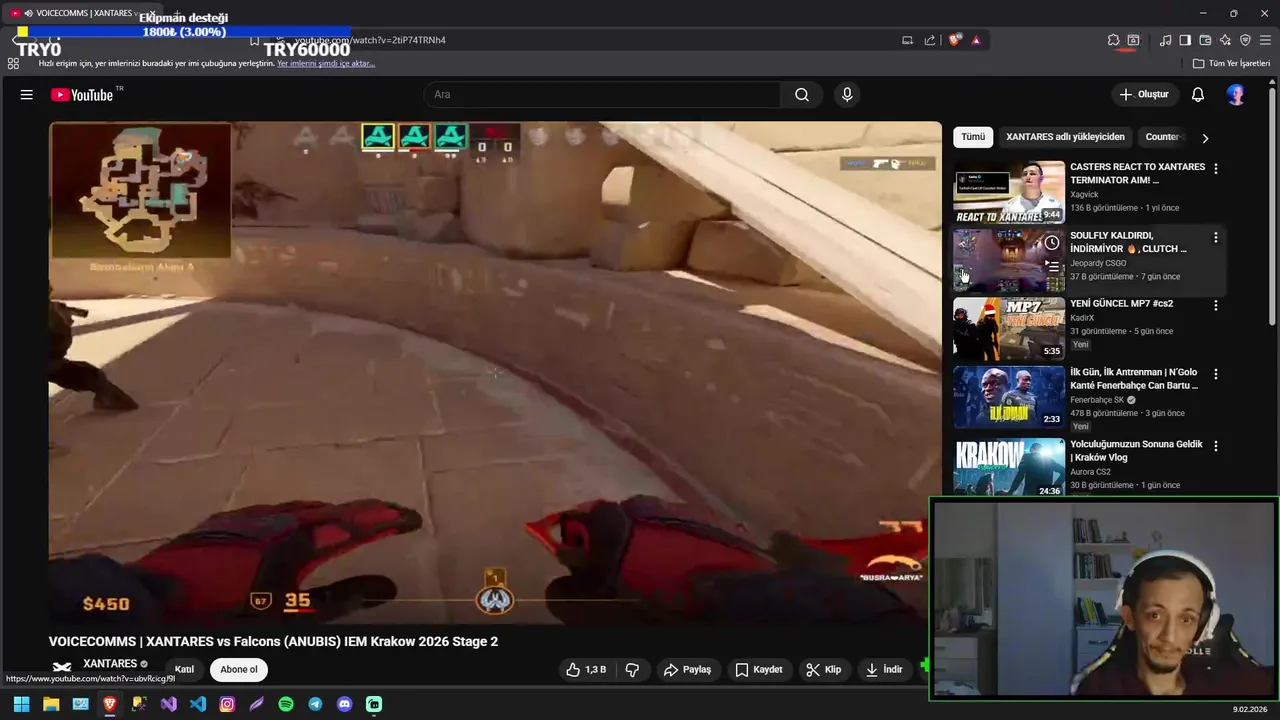Subscribe using Abone ol button

coord(239,670)
